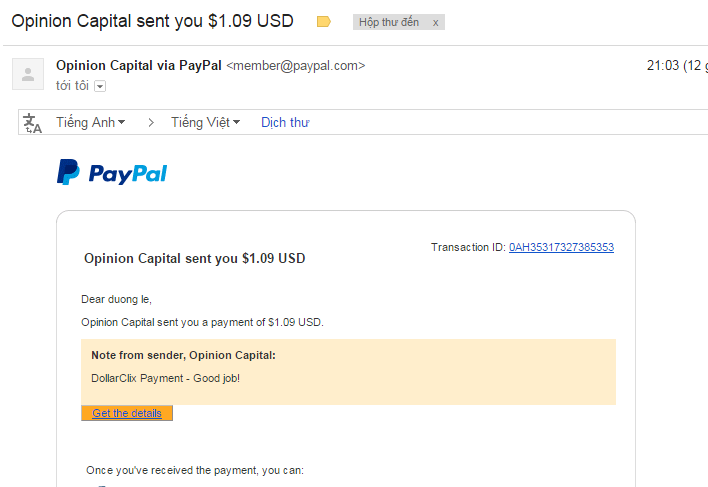Click the Dịch thư translate link
This screenshot has height=487, width=708.
pos(285,123)
